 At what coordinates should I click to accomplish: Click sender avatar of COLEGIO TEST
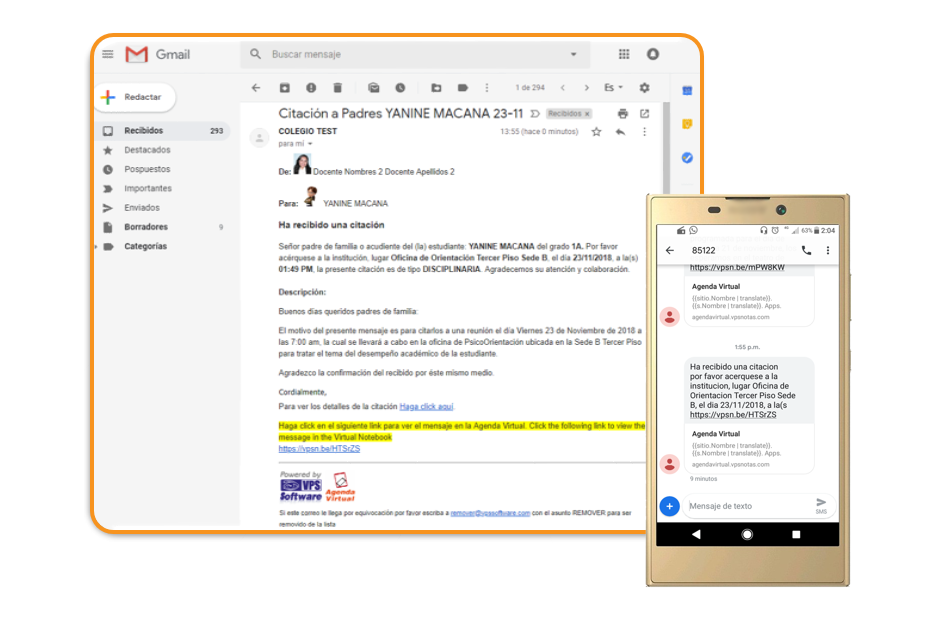[x=259, y=138]
